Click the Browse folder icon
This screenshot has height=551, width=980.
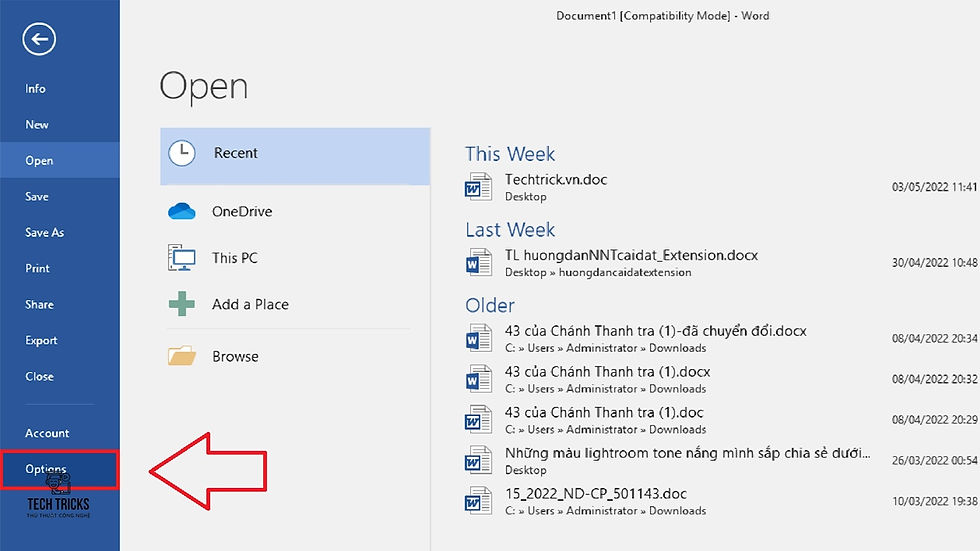182,355
